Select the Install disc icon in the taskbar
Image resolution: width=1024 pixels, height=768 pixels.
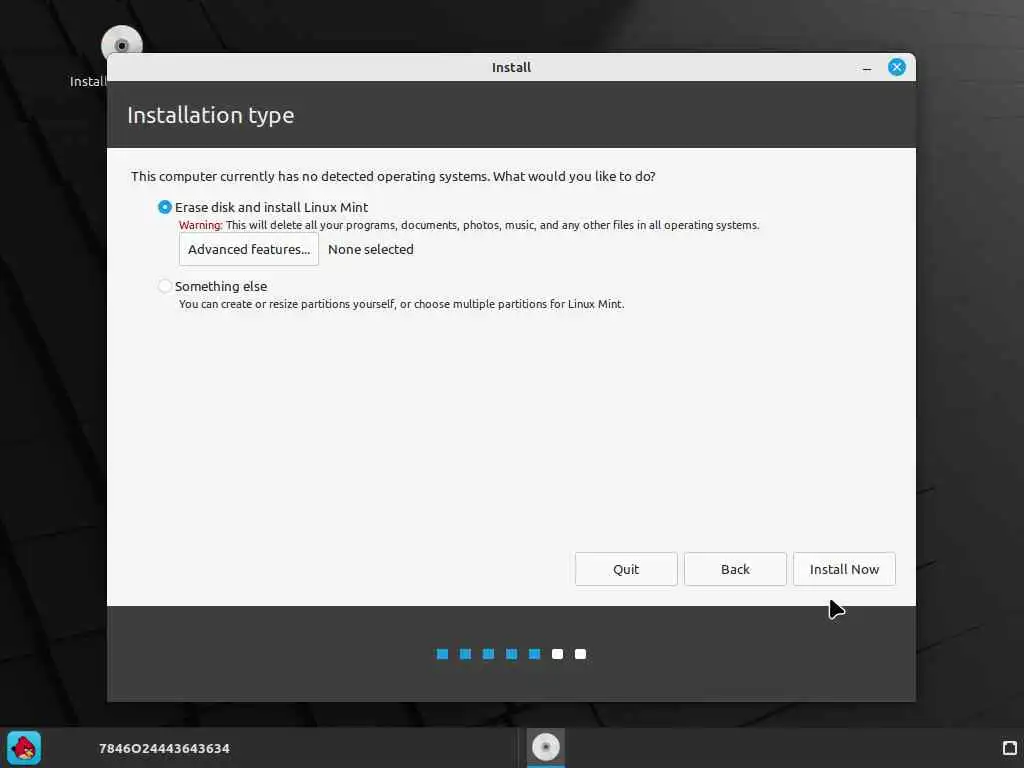(545, 747)
